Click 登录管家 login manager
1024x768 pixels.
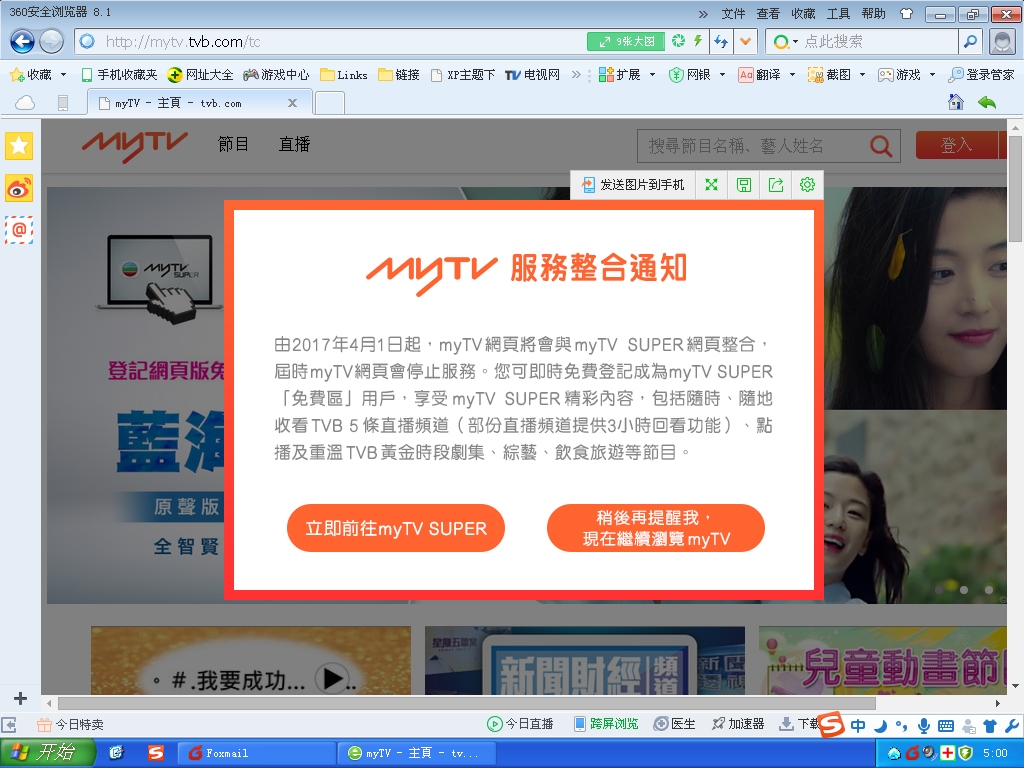click(x=982, y=75)
